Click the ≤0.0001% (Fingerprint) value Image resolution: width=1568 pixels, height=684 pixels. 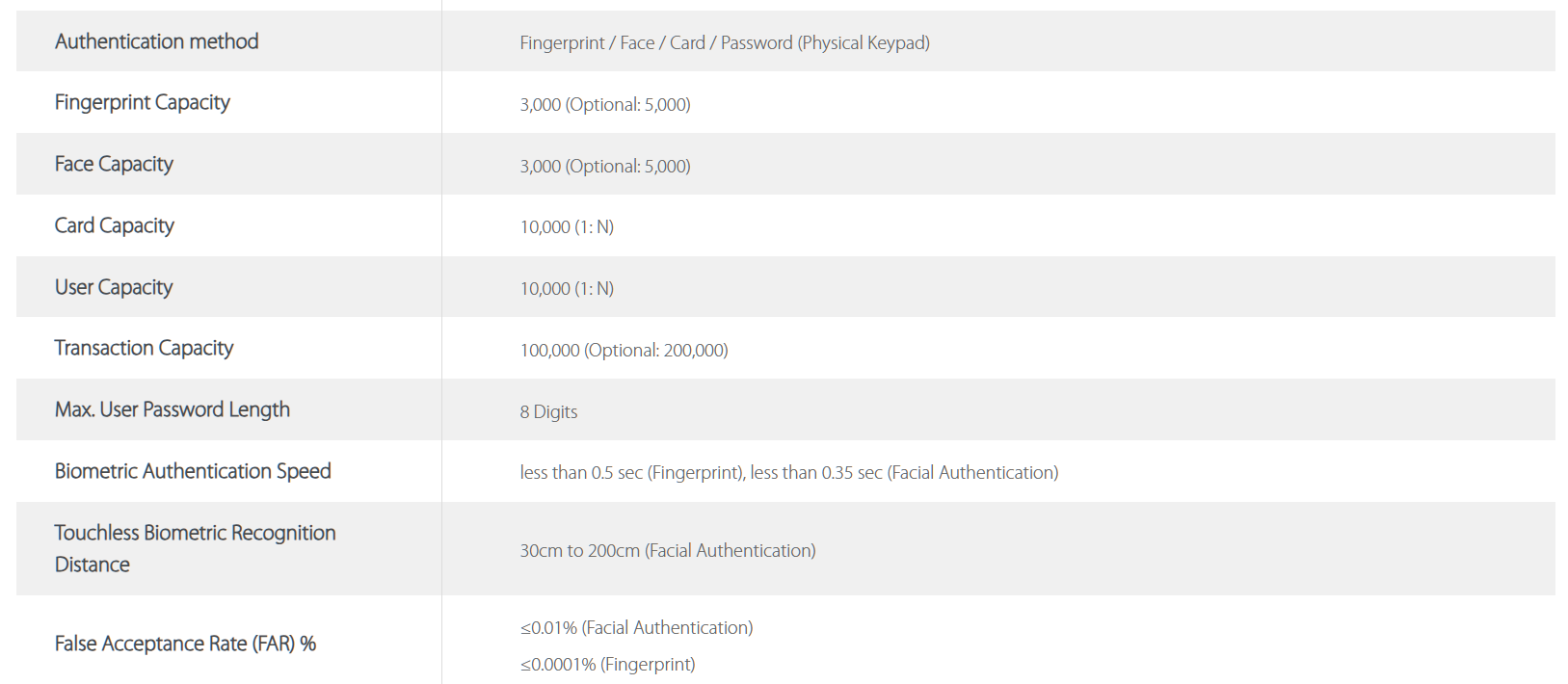tap(607, 664)
